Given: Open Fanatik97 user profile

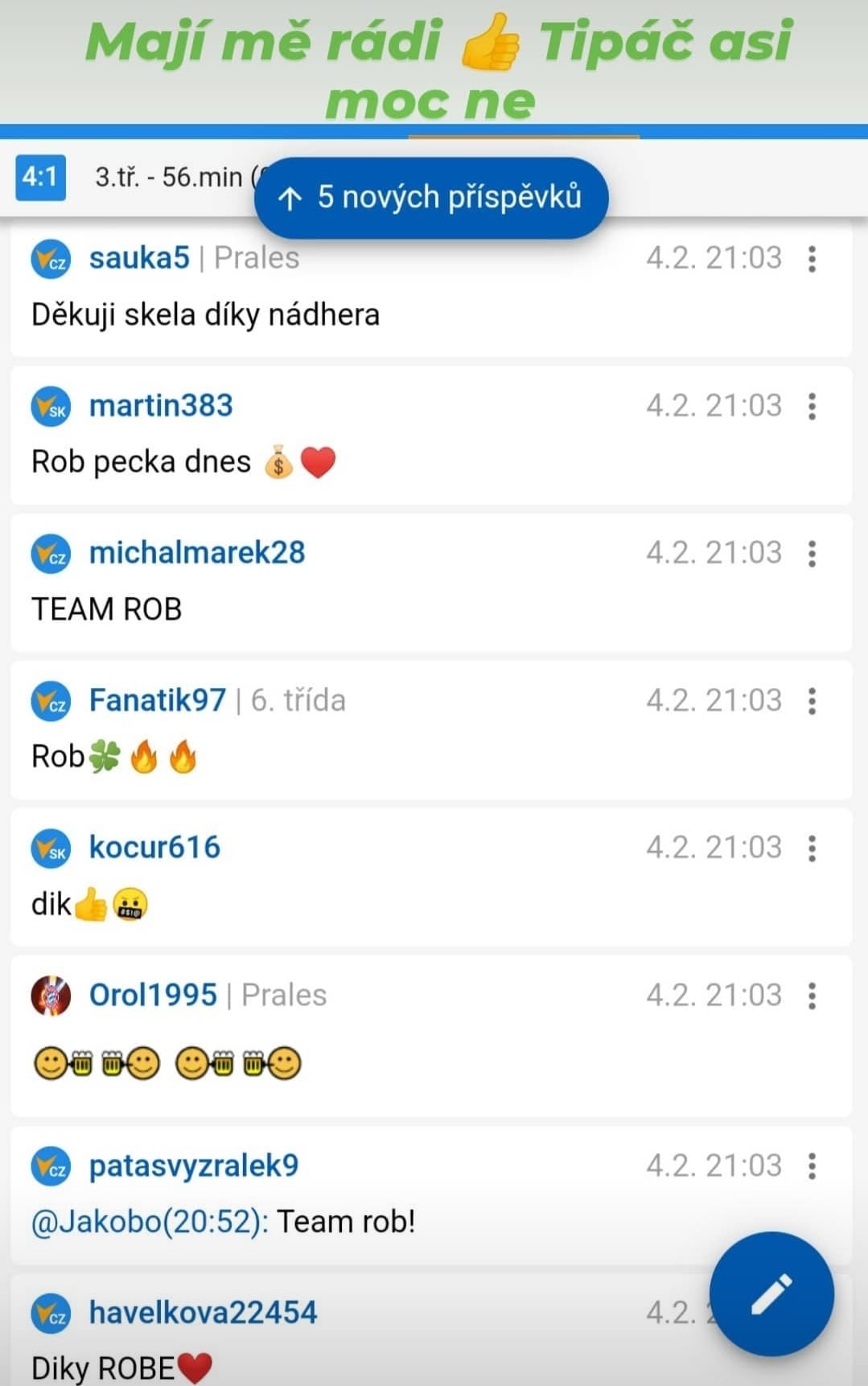Looking at the screenshot, I should 158,700.
